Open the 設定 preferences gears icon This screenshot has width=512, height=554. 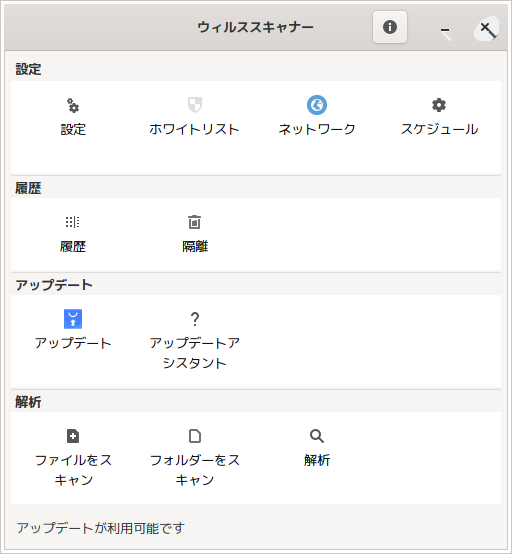click(73, 105)
